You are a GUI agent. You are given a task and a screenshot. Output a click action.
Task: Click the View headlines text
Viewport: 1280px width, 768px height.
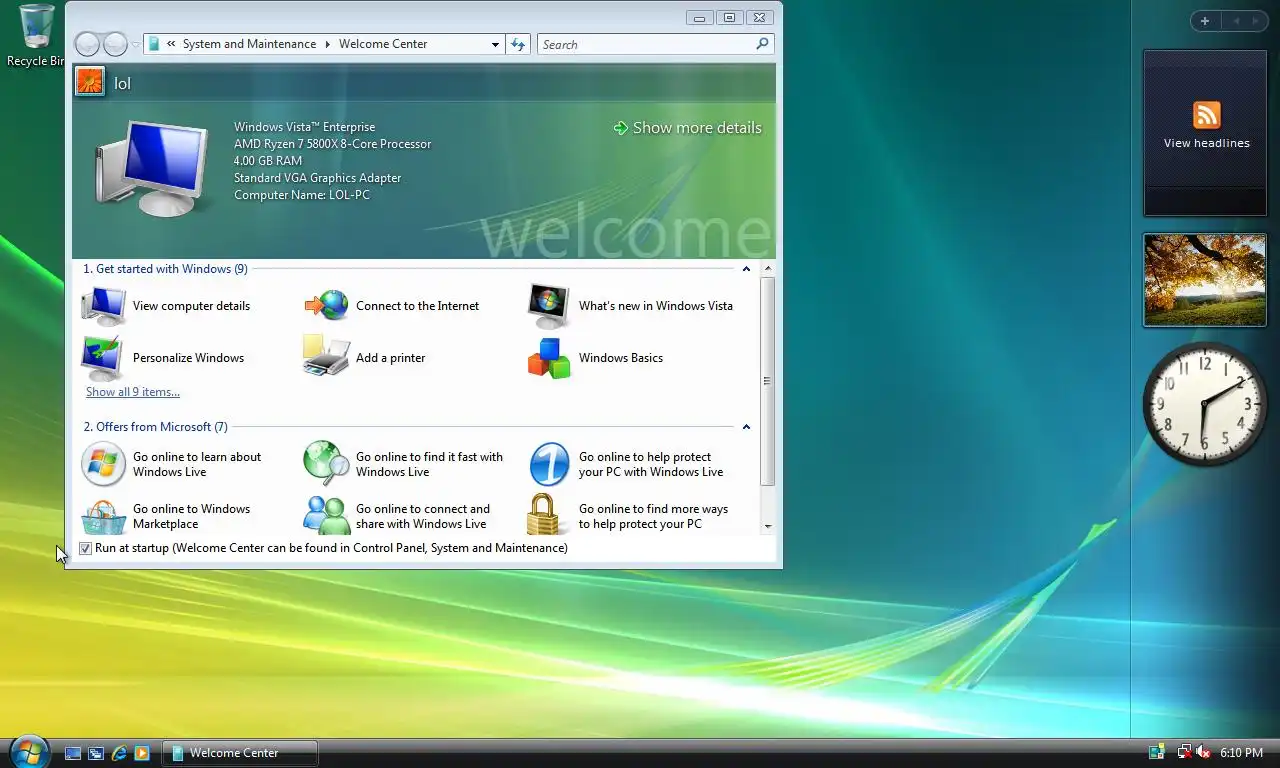(x=1206, y=143)
